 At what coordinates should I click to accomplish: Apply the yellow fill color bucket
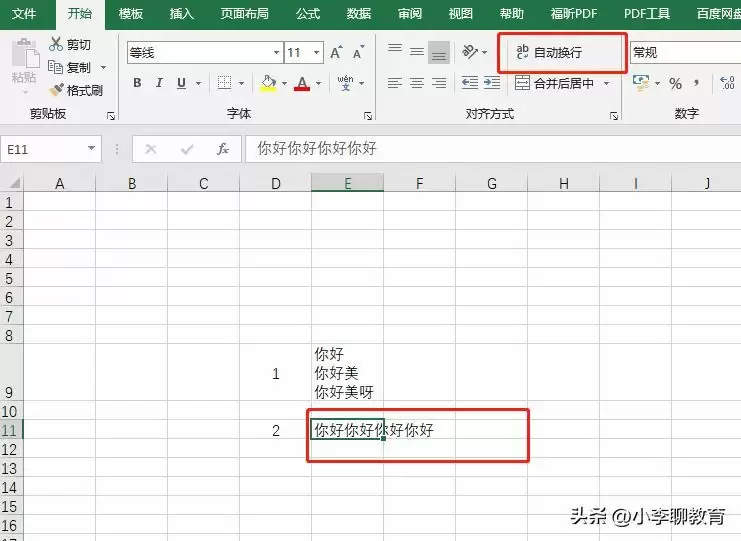[x=268, y=83]
